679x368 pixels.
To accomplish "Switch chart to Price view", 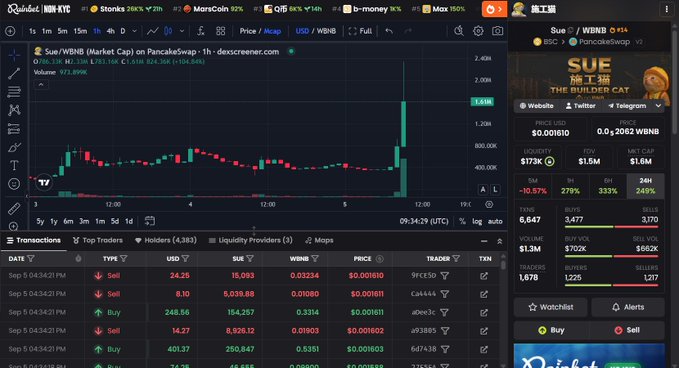I will click(248, 31).
